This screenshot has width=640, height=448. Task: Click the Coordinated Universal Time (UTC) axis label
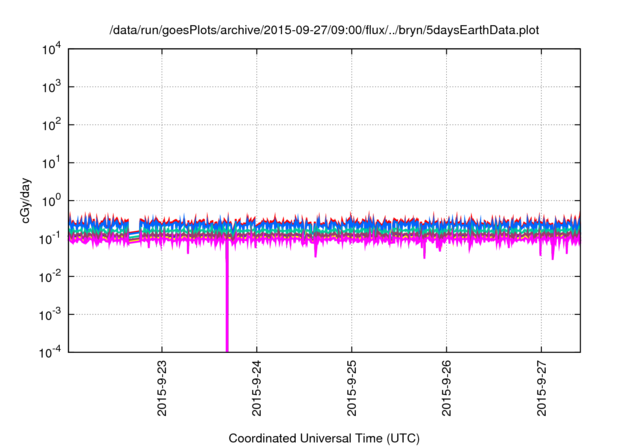coord(324,438)
